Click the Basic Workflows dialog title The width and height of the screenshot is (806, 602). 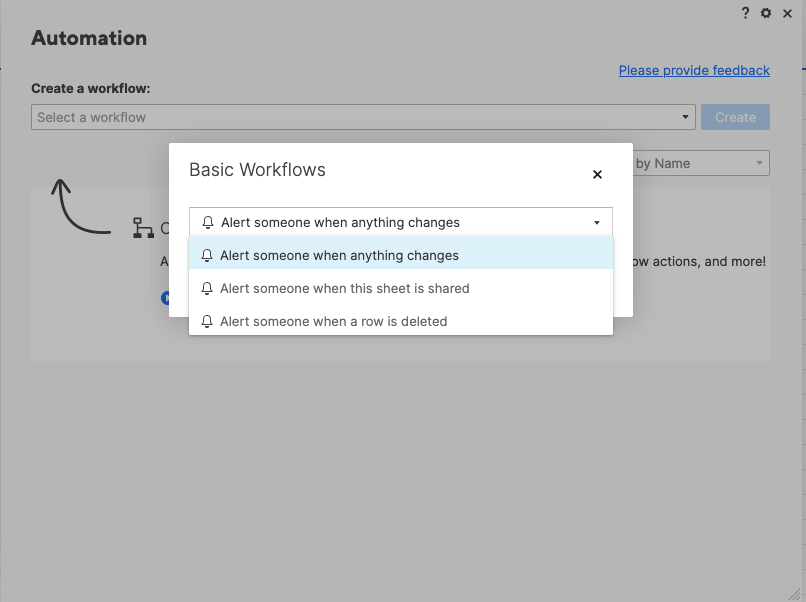tap(257, 170)
